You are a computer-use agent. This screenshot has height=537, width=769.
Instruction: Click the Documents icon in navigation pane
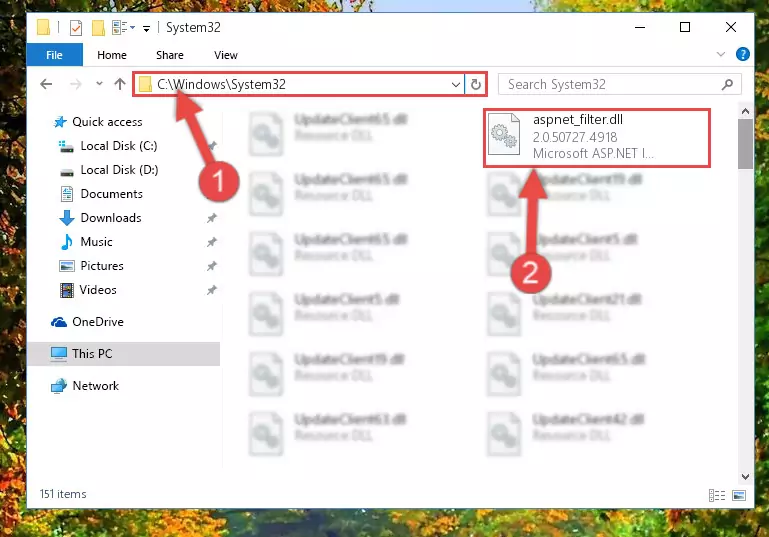point(67,194)
